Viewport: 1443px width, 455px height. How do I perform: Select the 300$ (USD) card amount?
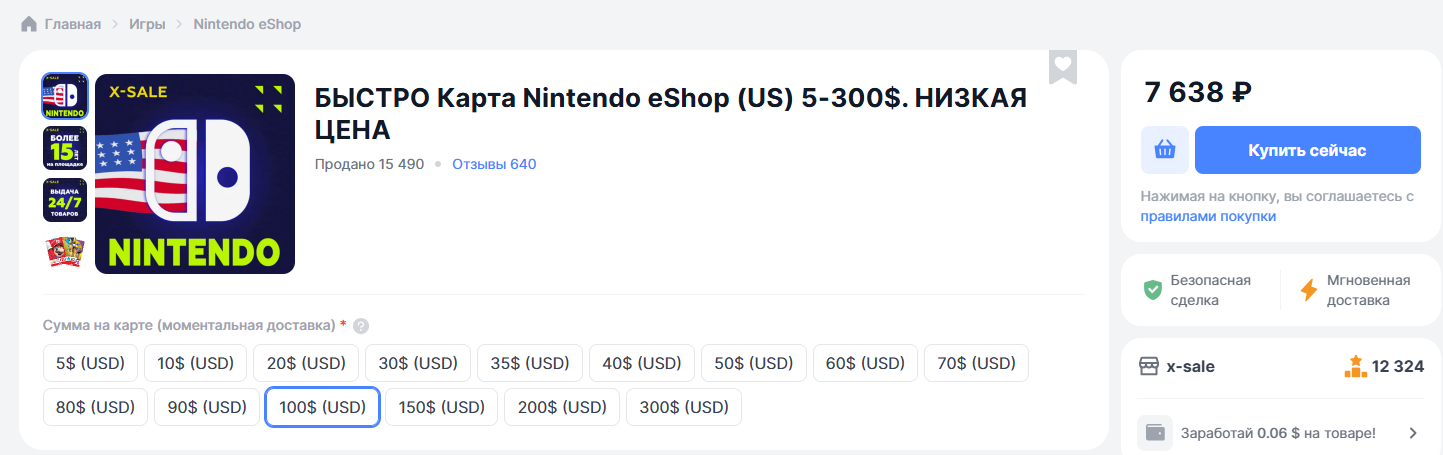(x=684, y=407)
